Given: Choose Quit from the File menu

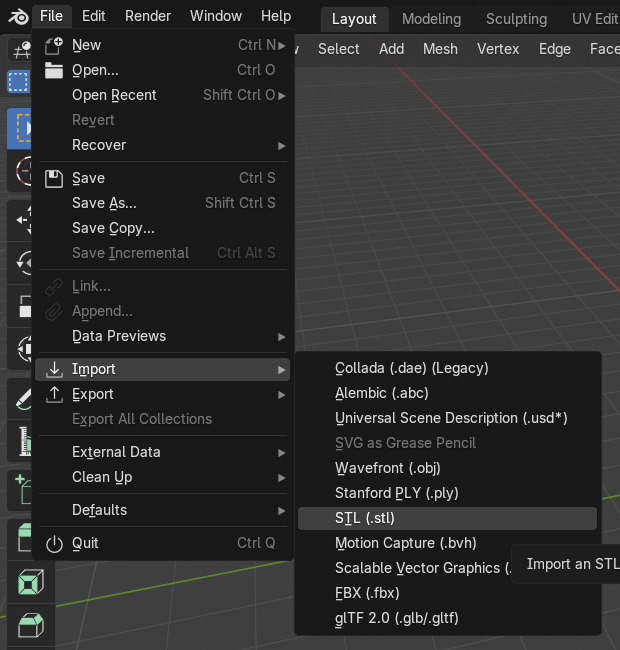Looking at the screenshot, I should 162,543.
